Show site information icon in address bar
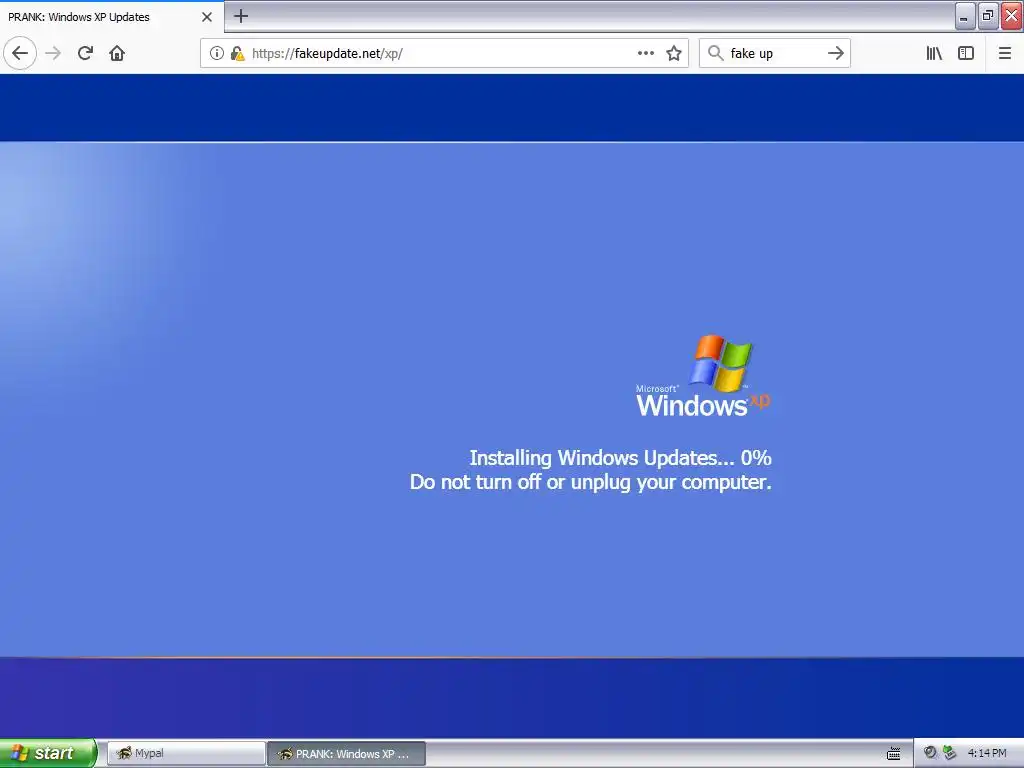The width and height of the screenshot is (1024, 768). [217, 53]
